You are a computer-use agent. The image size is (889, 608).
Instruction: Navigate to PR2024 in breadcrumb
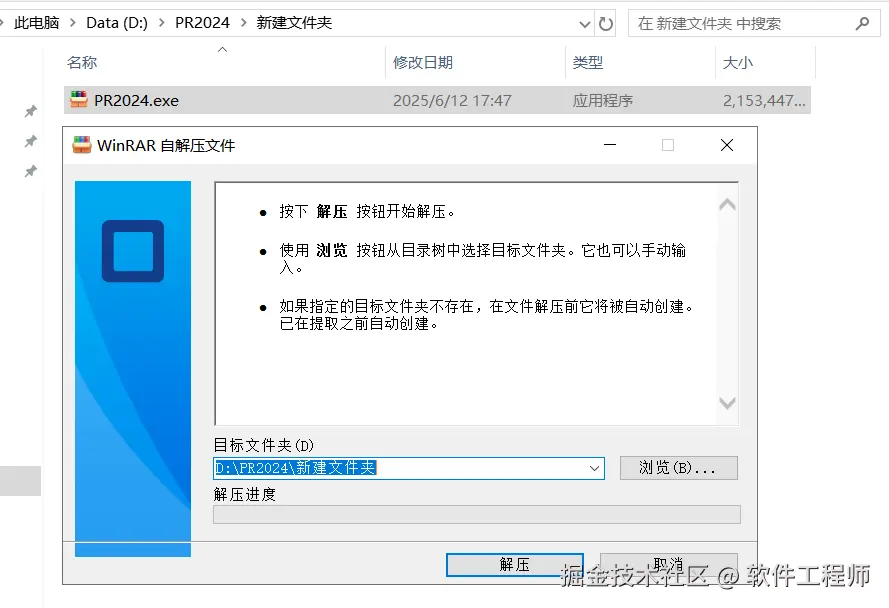tap(202, 23)
